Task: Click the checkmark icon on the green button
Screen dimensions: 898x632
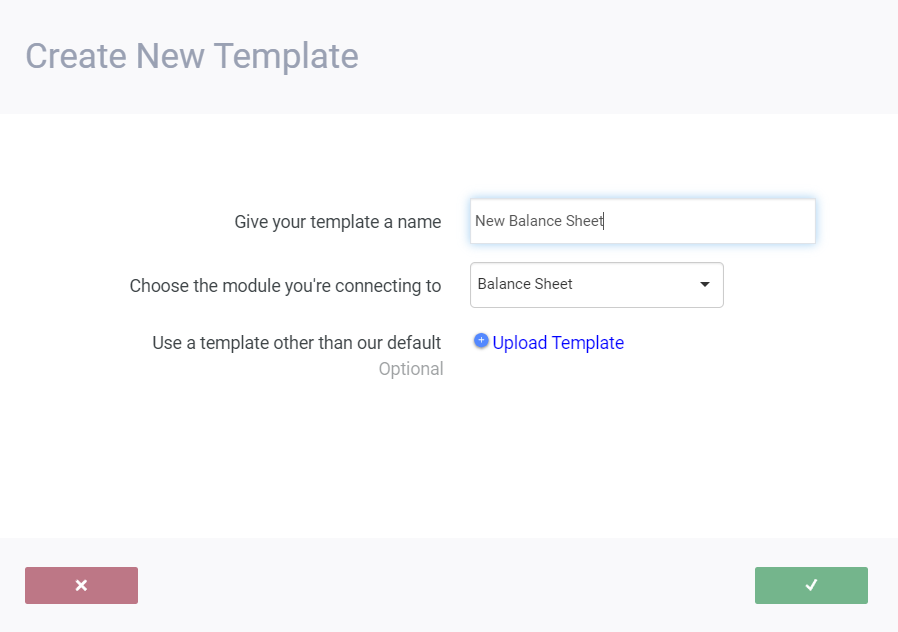Action: [811, 585]
